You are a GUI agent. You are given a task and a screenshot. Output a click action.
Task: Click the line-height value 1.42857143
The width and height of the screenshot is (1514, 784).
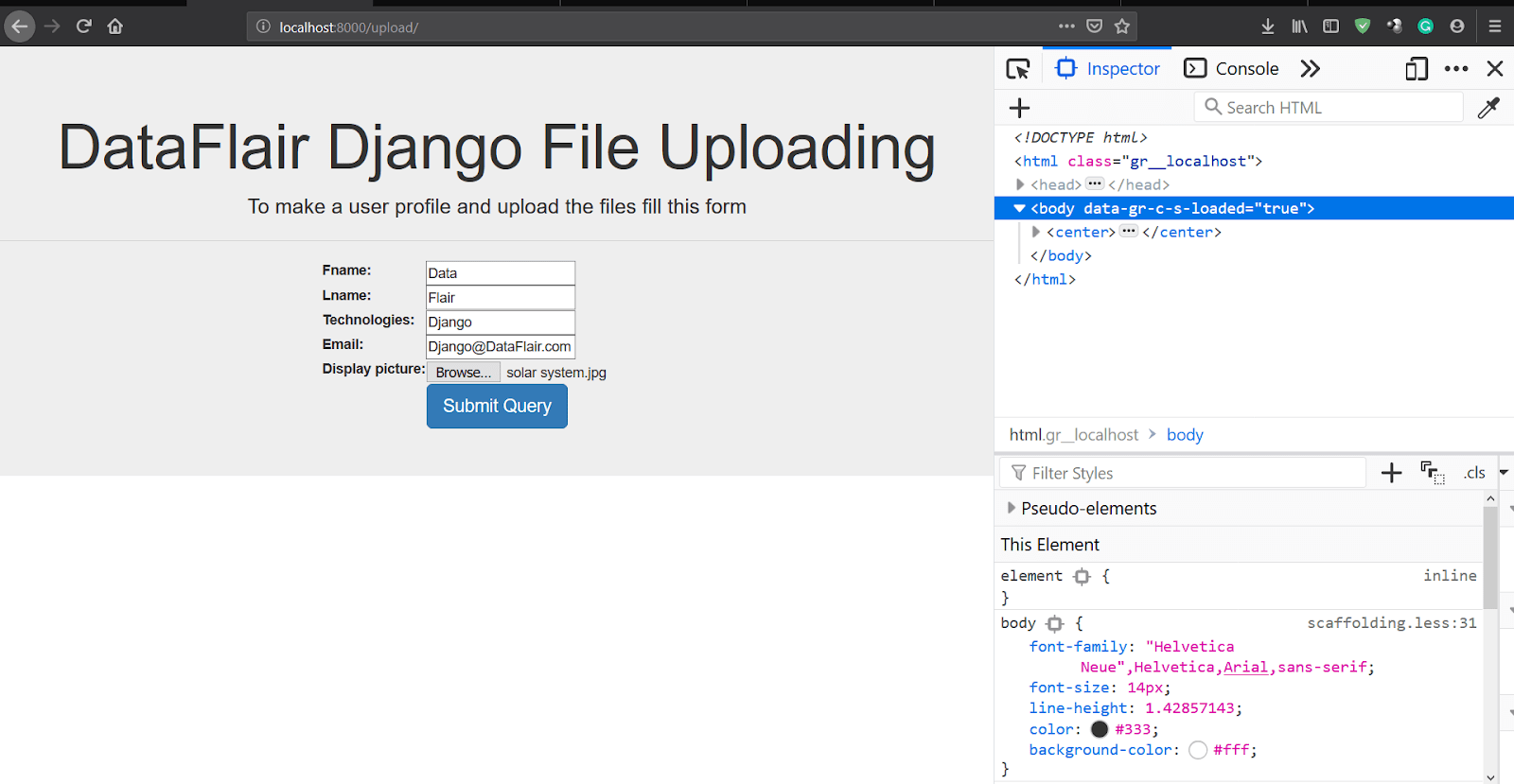point(1189,708)
